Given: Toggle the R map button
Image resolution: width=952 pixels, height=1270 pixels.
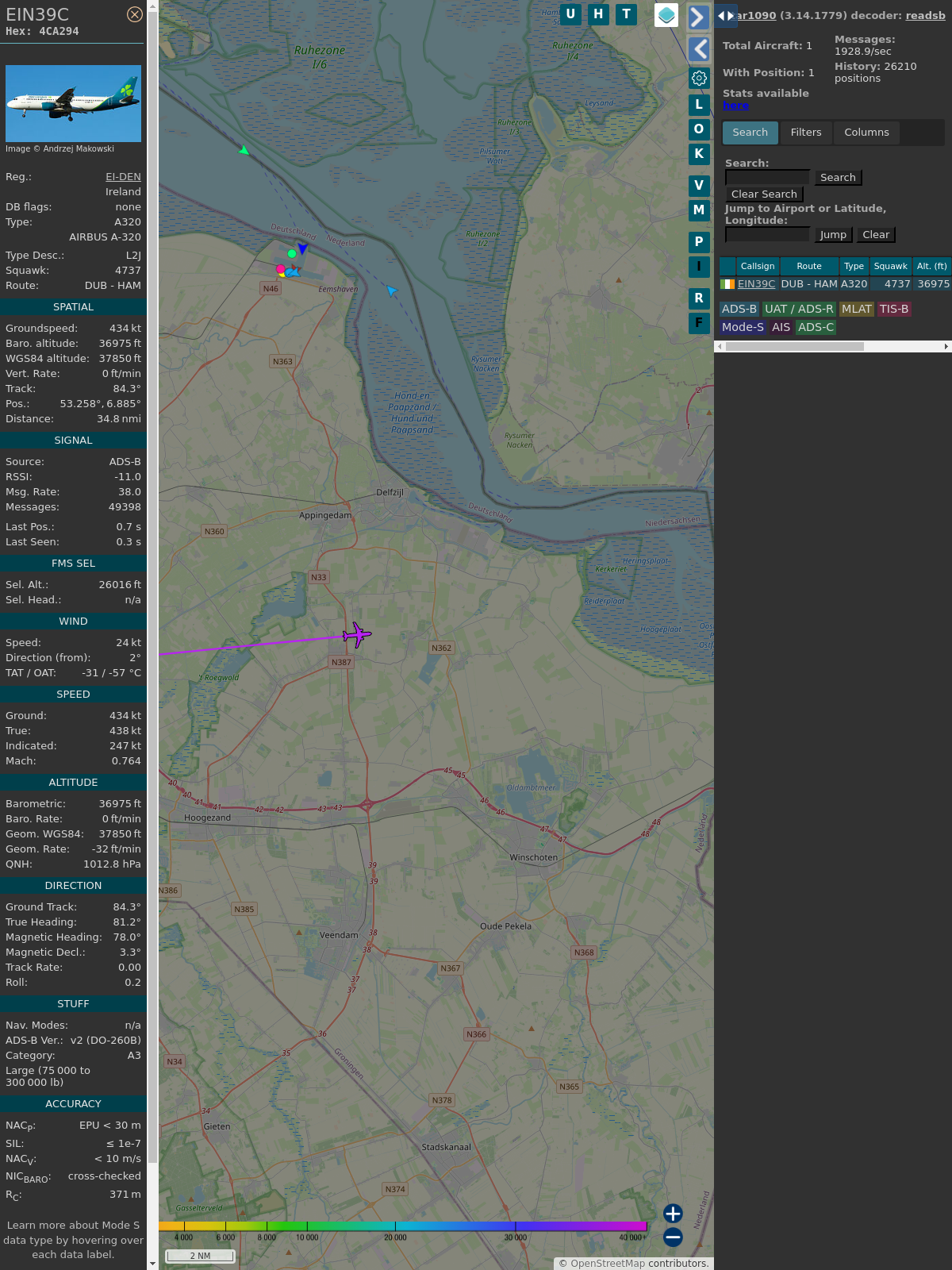Looking at the screenshot, I should tap(699, 298).
